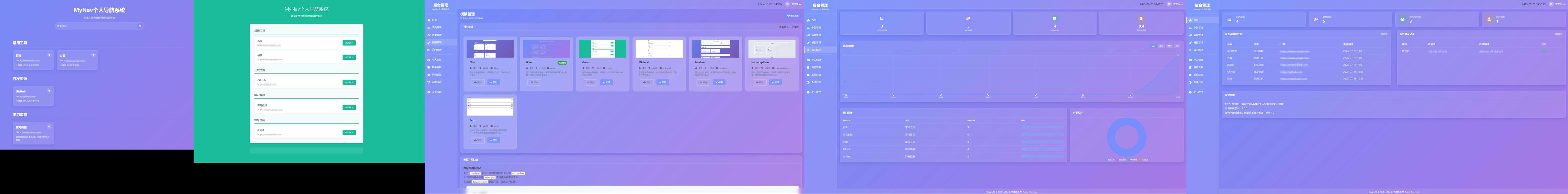Open the bilibili.com link in dashboard recent links
The height and width of the screenshot is (194, 1568).
coord(1293,65)
